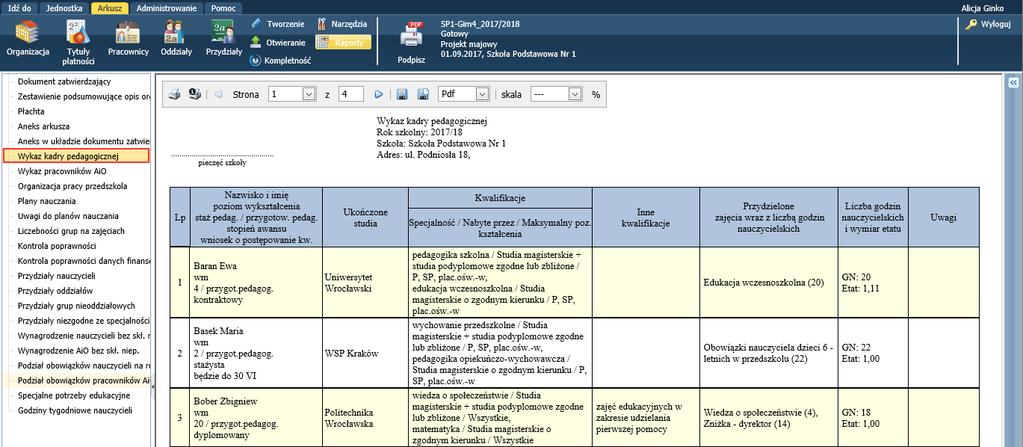
Task: Open Plany nauczania report
Action: [x=47, y=201]
